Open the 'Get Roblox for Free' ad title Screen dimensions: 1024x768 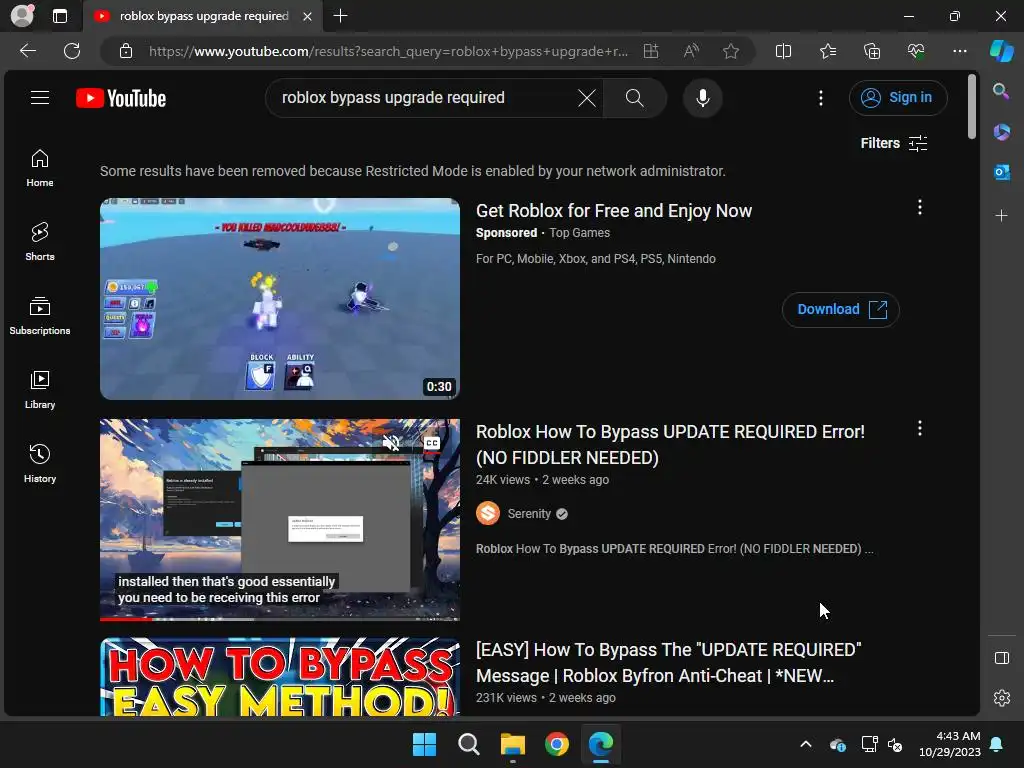(614, 211)
